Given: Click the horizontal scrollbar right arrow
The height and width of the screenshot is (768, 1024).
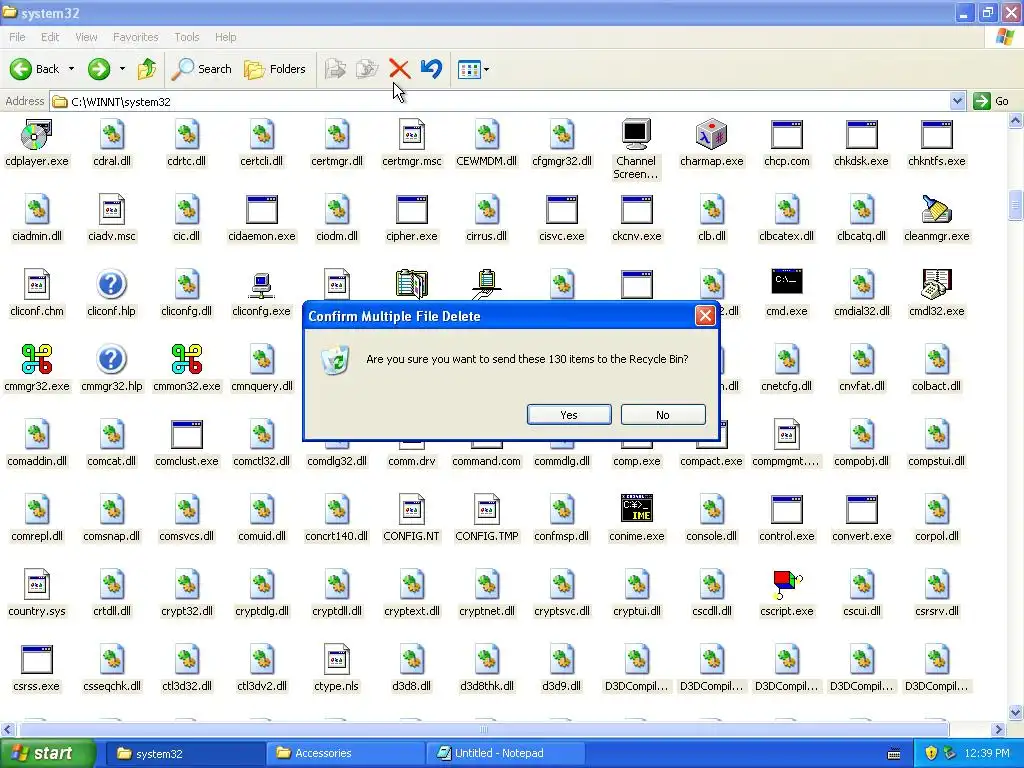Looking at the screenshot, I should click(999, 729).
